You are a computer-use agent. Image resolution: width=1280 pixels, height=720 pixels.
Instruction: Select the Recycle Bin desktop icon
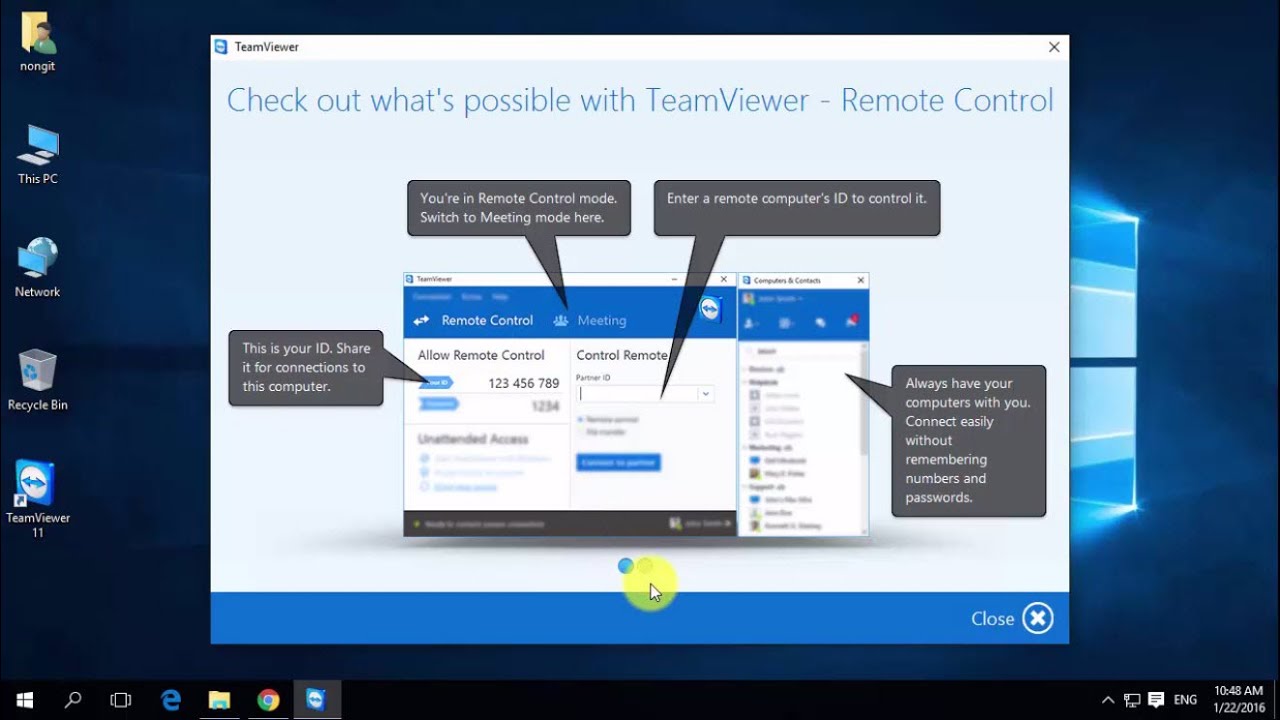(x=37, y=380)
